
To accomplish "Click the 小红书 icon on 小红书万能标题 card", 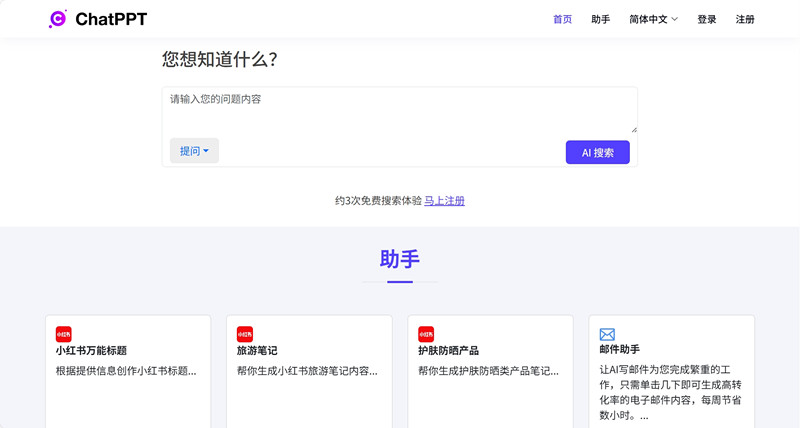I will click(x=64, y=334).
